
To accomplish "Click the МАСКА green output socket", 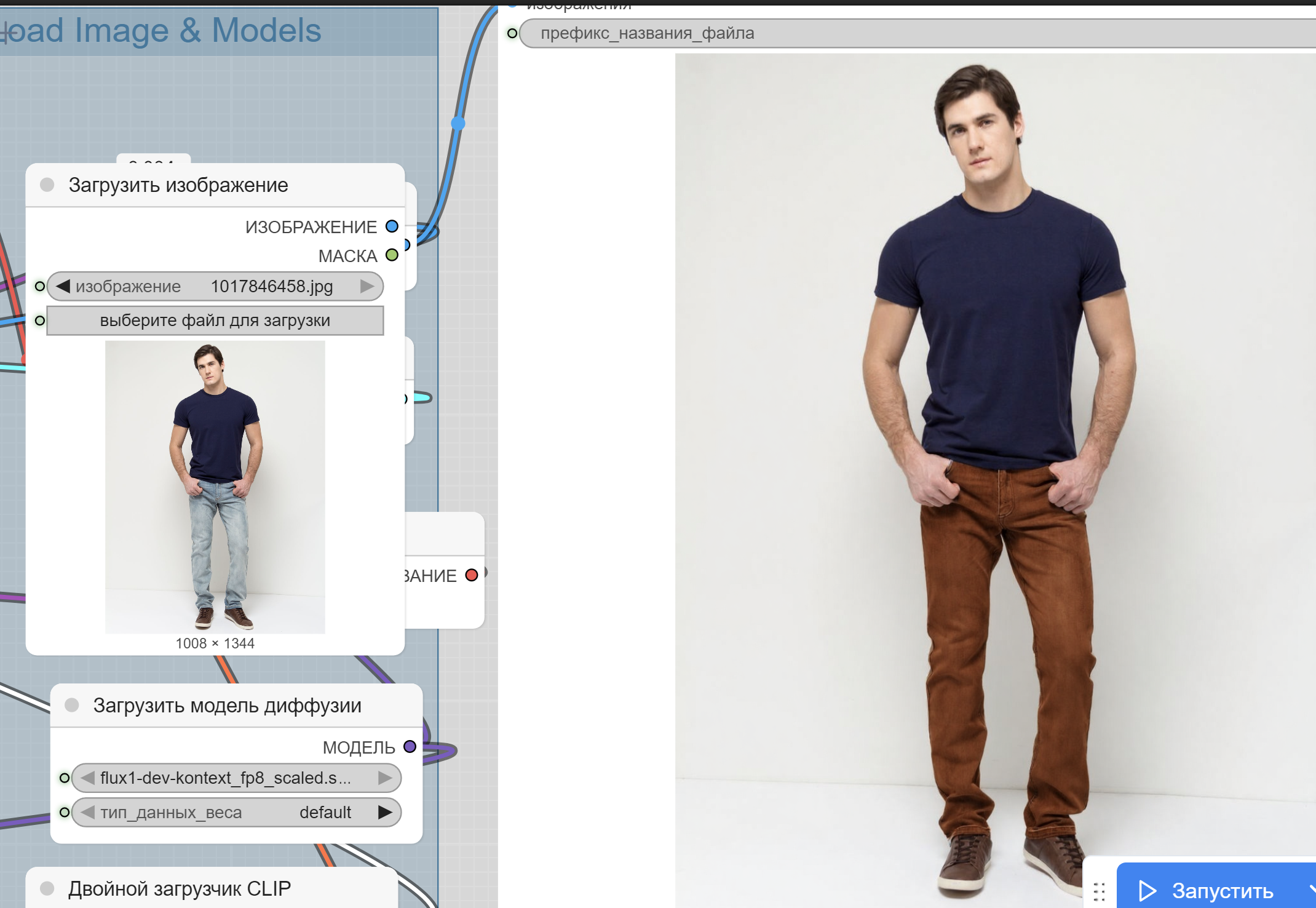I will click(392, 255).
